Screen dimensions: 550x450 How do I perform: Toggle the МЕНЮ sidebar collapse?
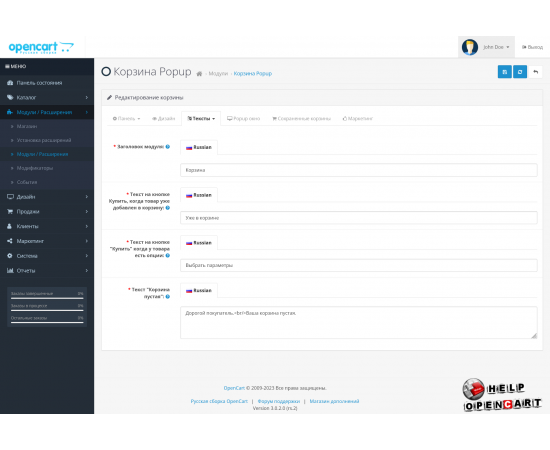(x=15, y=66)
